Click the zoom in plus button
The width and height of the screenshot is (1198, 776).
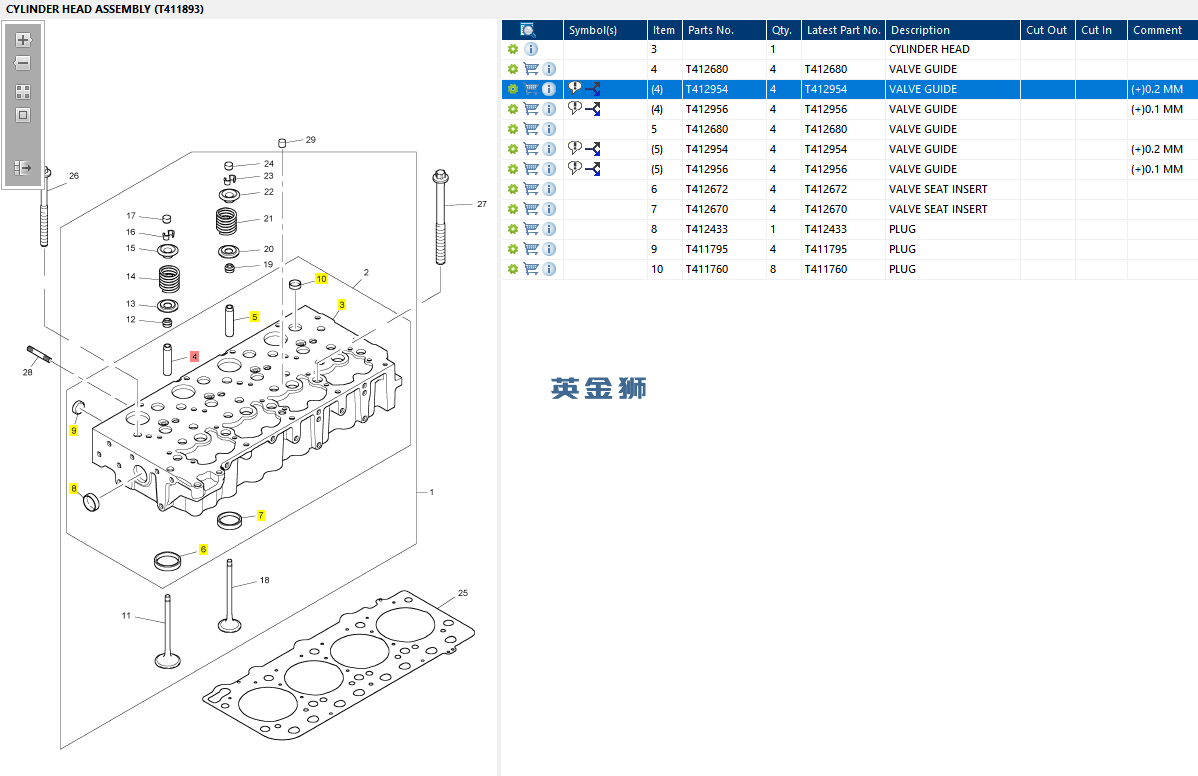coord(23,40)
